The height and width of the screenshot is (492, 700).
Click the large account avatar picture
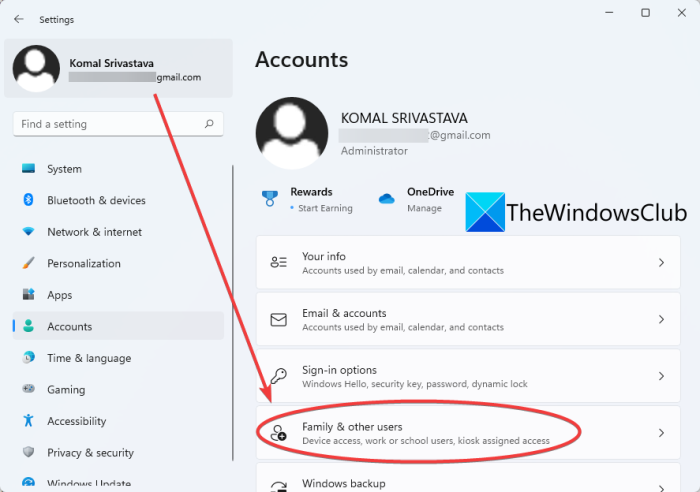292,133
